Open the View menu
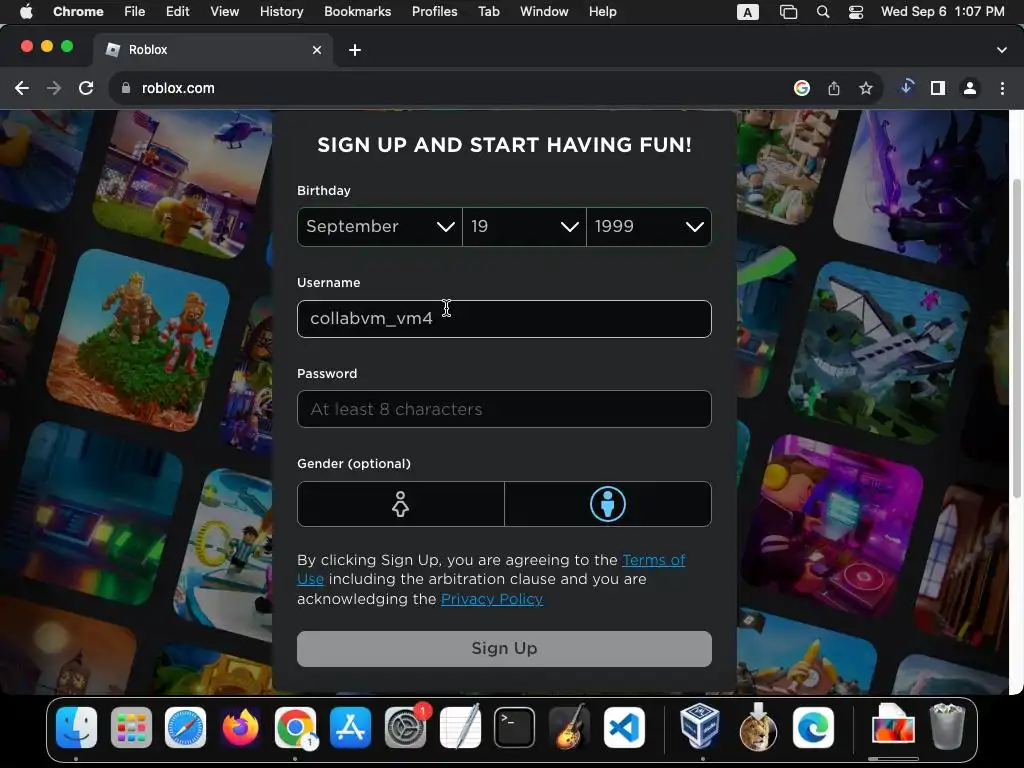Image resolution: width=1024 pixels, height=768 pixels. tap(225, 12)
